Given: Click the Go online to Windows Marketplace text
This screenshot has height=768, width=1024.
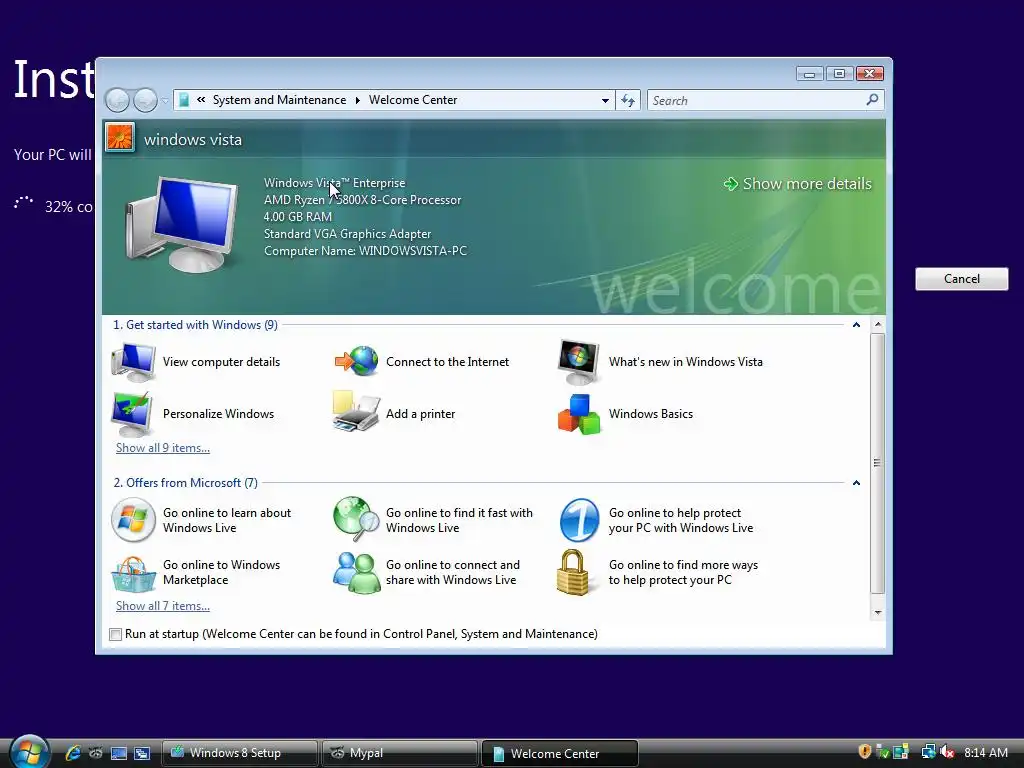Looking at the screenshot, I should 221,573.
